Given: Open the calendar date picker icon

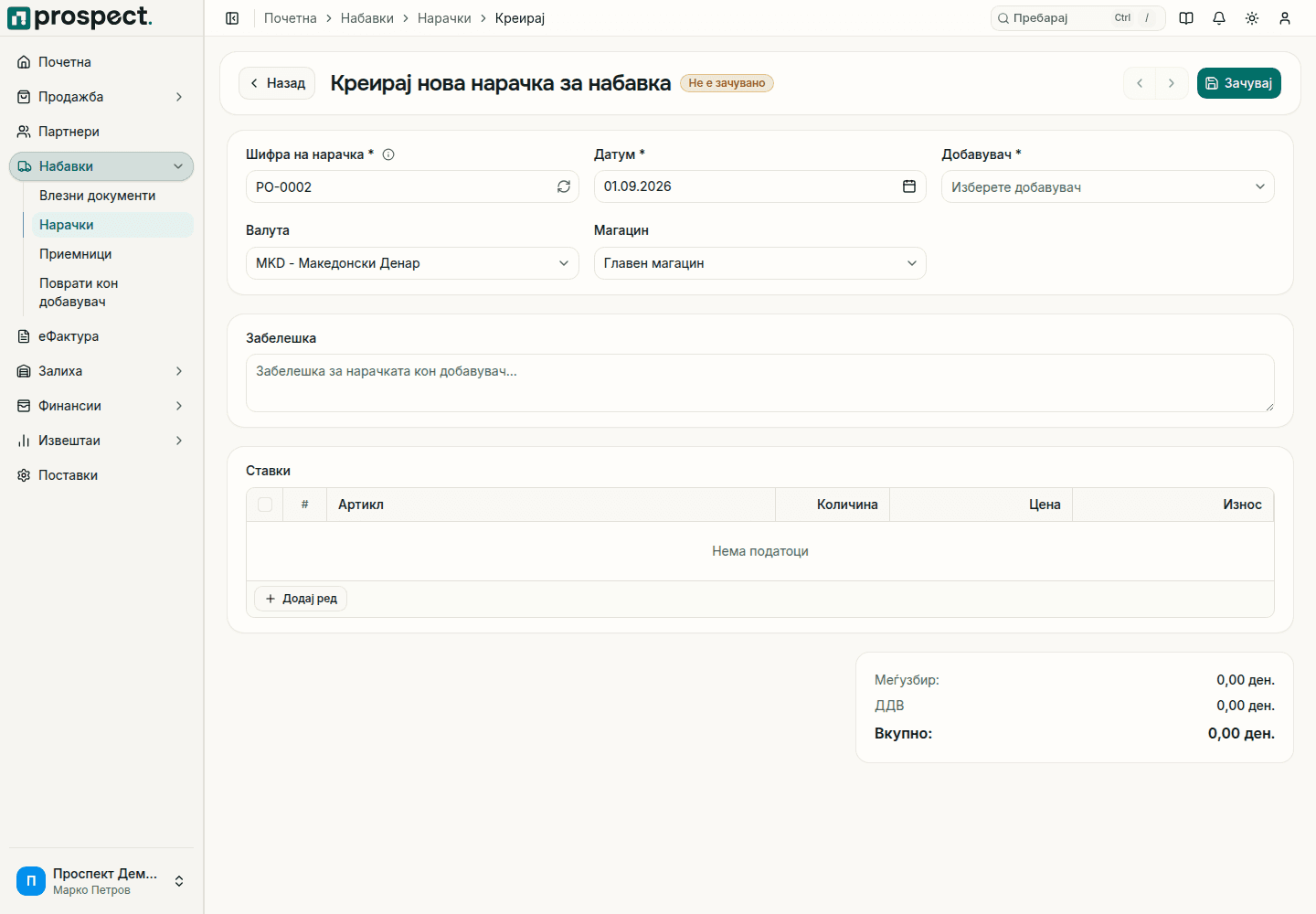Looking at the screenshot, I should point(909,186).
